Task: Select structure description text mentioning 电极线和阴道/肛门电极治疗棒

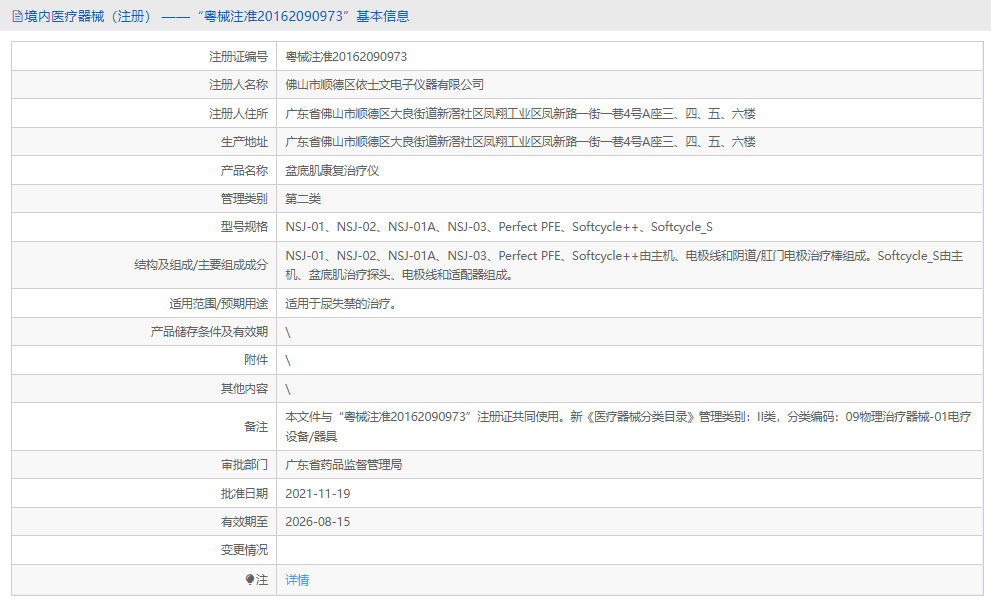Action: coord(624,265)
